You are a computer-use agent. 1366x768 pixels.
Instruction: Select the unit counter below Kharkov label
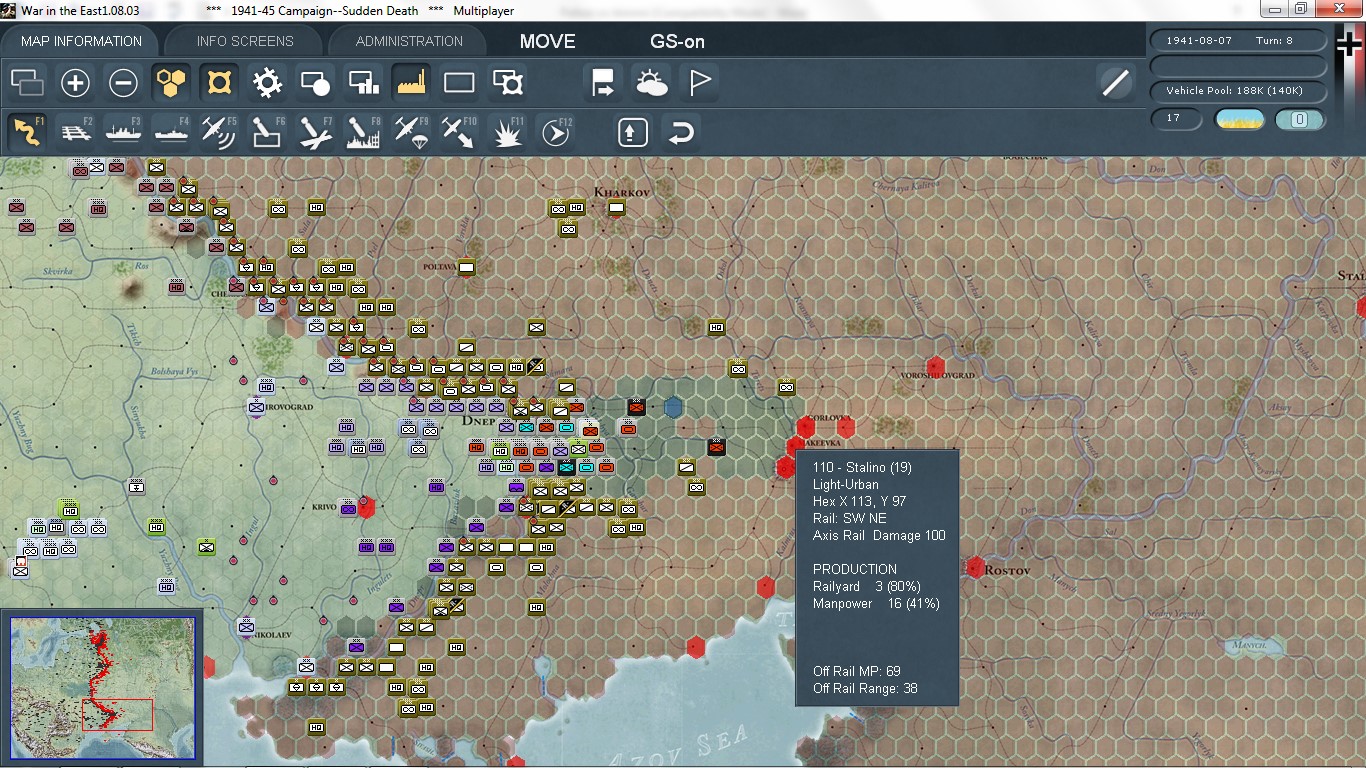pos(616,208)
